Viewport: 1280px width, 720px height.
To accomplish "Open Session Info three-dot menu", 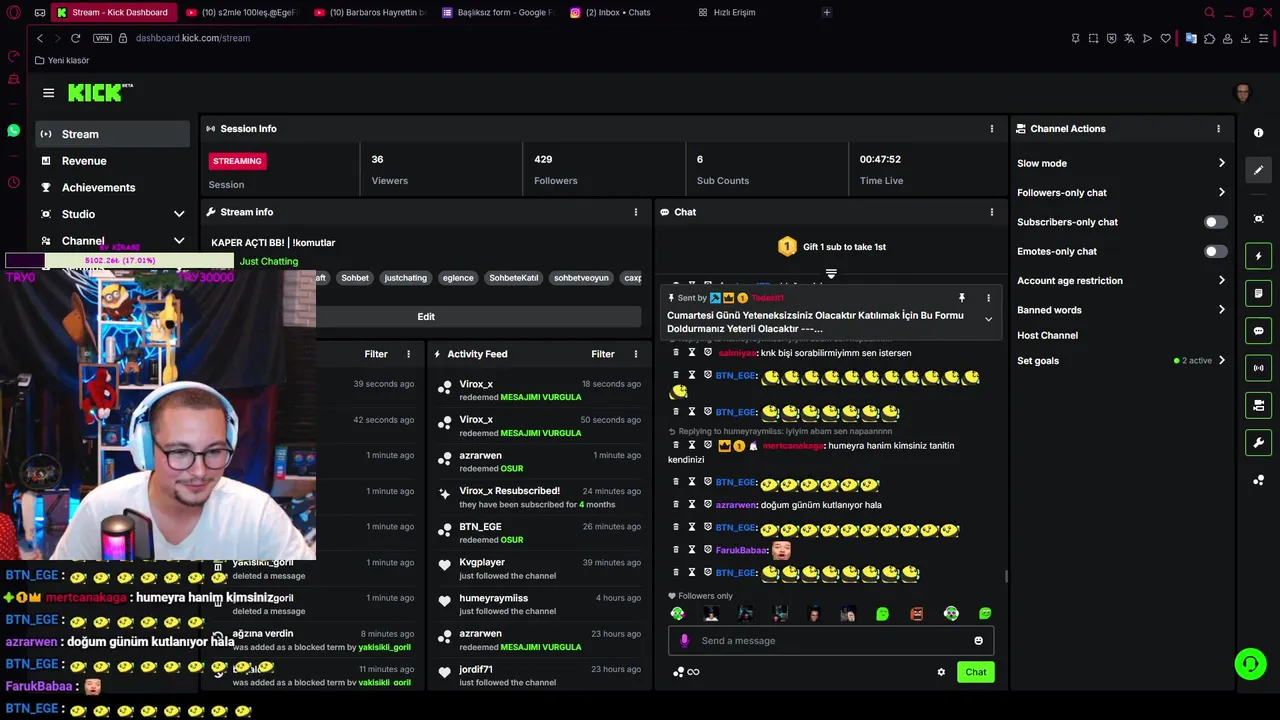I will 992,129.
